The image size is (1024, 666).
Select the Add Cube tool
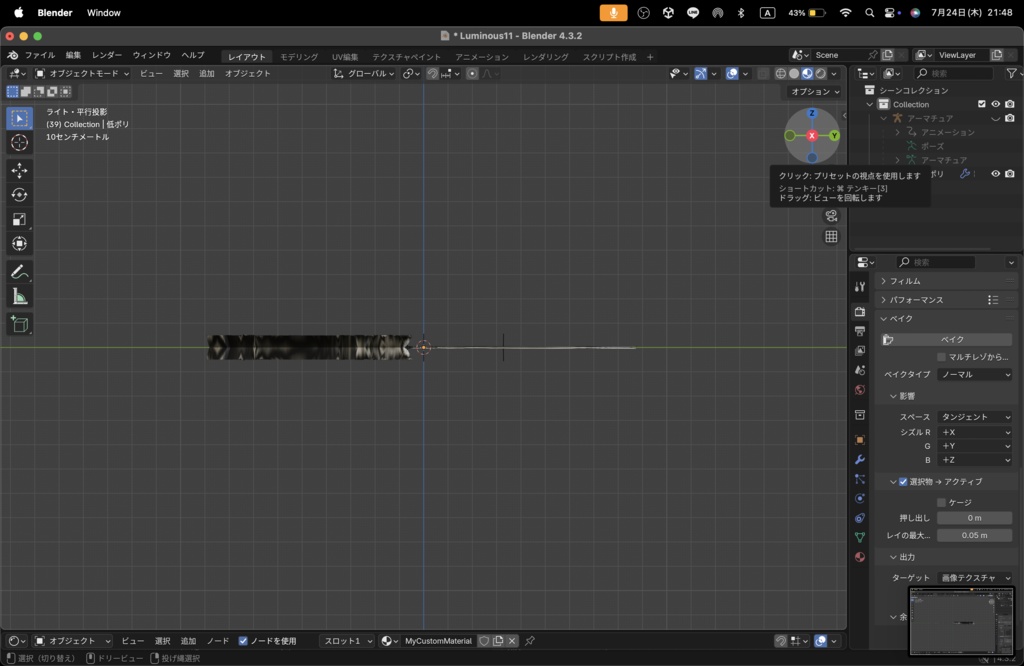[20, 324]
